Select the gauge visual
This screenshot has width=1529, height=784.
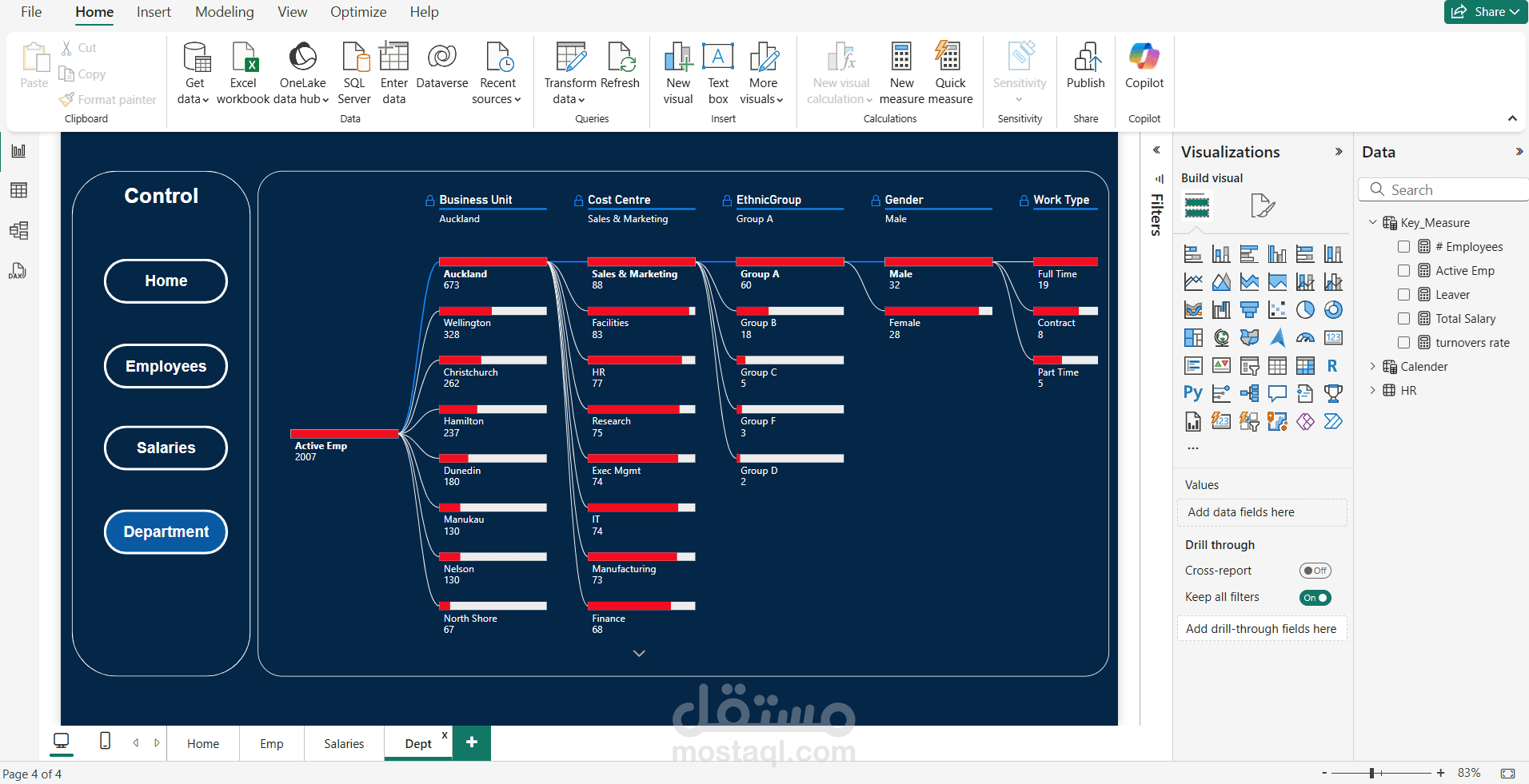coord(1305,338)
